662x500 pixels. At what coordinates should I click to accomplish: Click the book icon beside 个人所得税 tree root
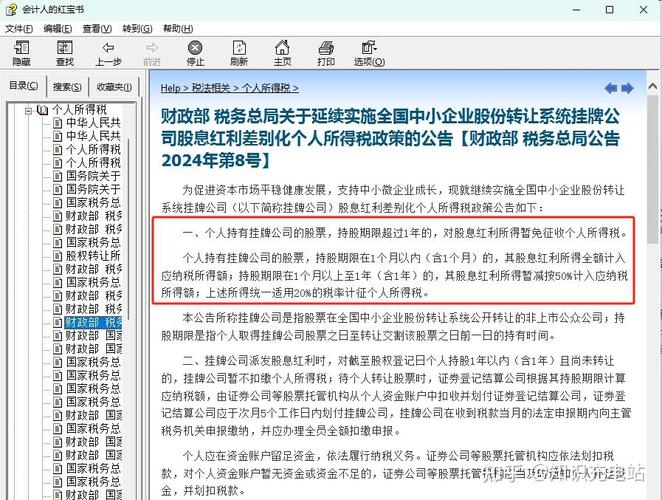(43, 110)
